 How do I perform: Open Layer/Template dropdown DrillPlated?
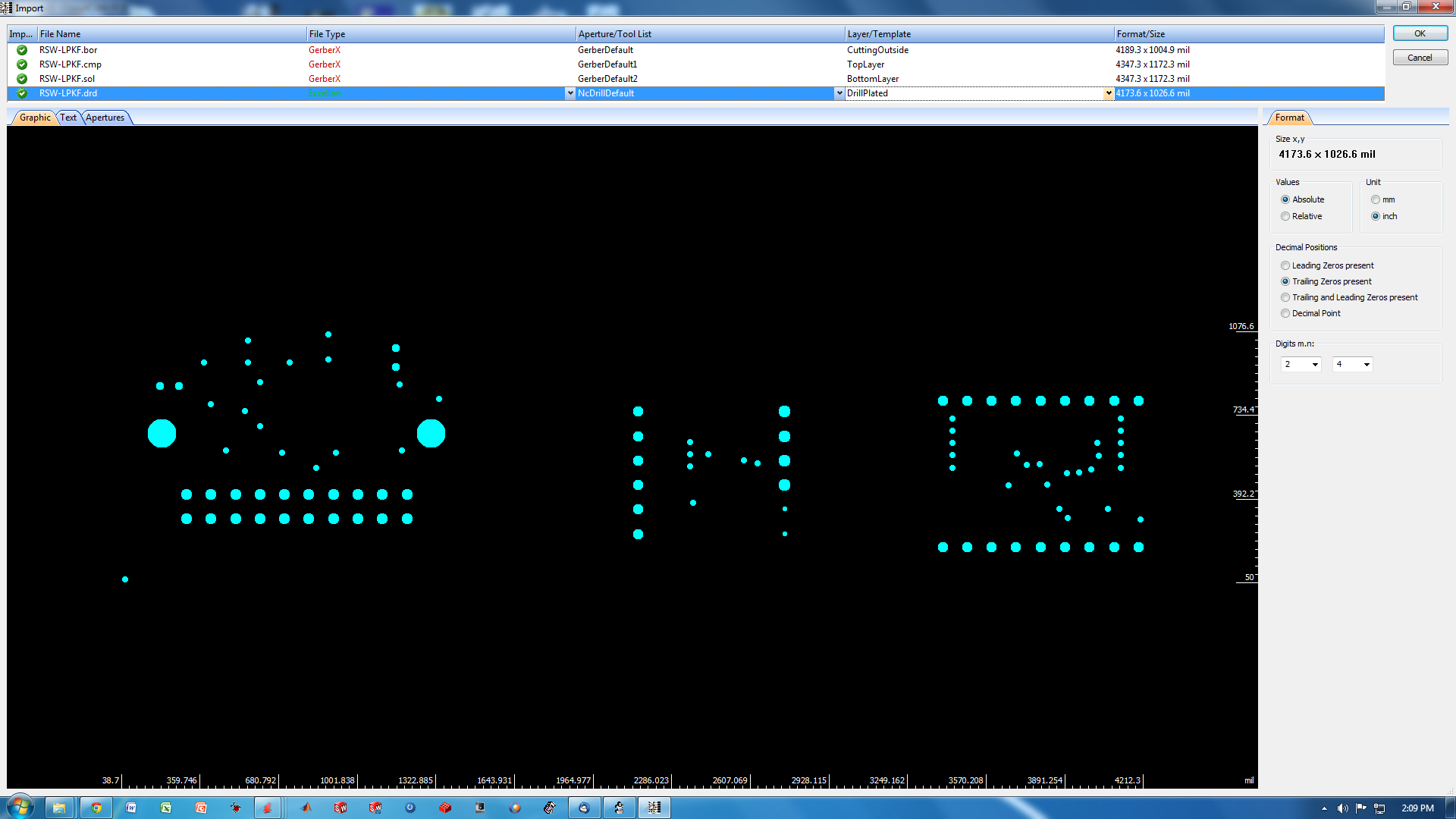coord(1109,93)
